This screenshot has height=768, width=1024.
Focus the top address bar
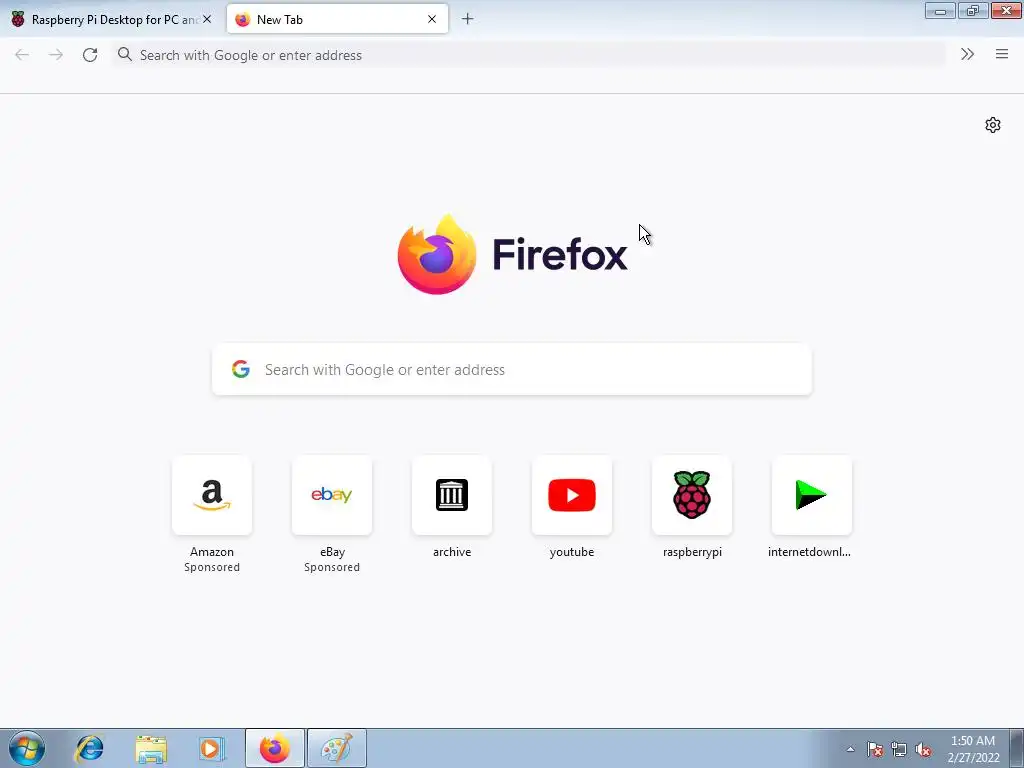(x=529, y=55)
